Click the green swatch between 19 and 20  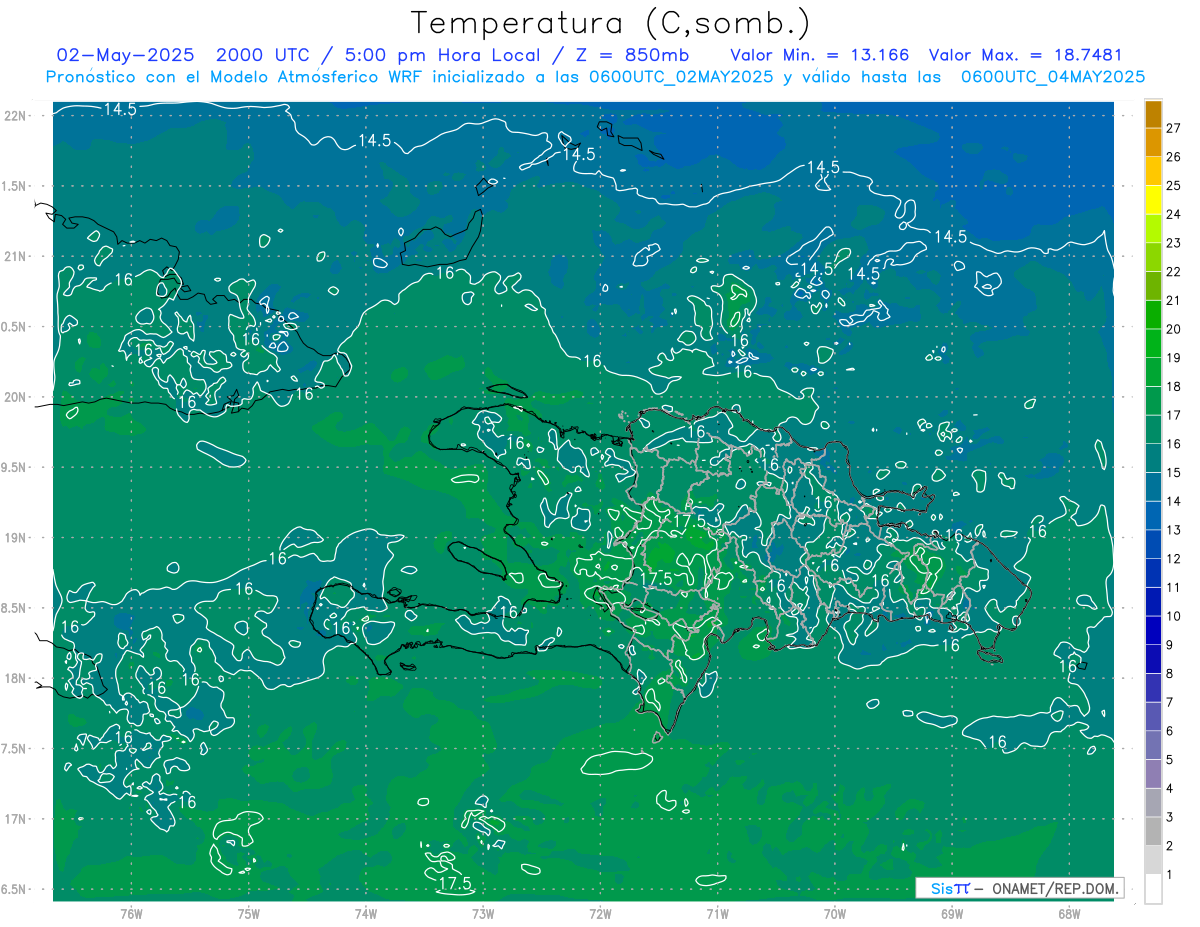1153,343
